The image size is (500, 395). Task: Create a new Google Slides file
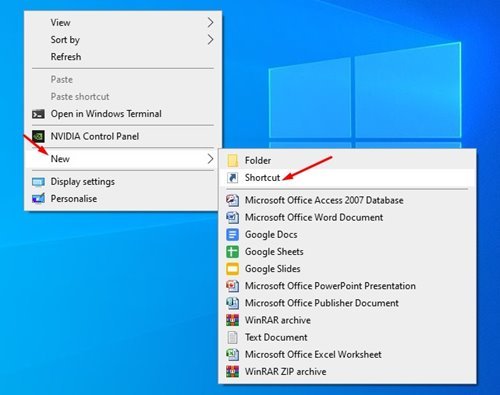point(347,269)
